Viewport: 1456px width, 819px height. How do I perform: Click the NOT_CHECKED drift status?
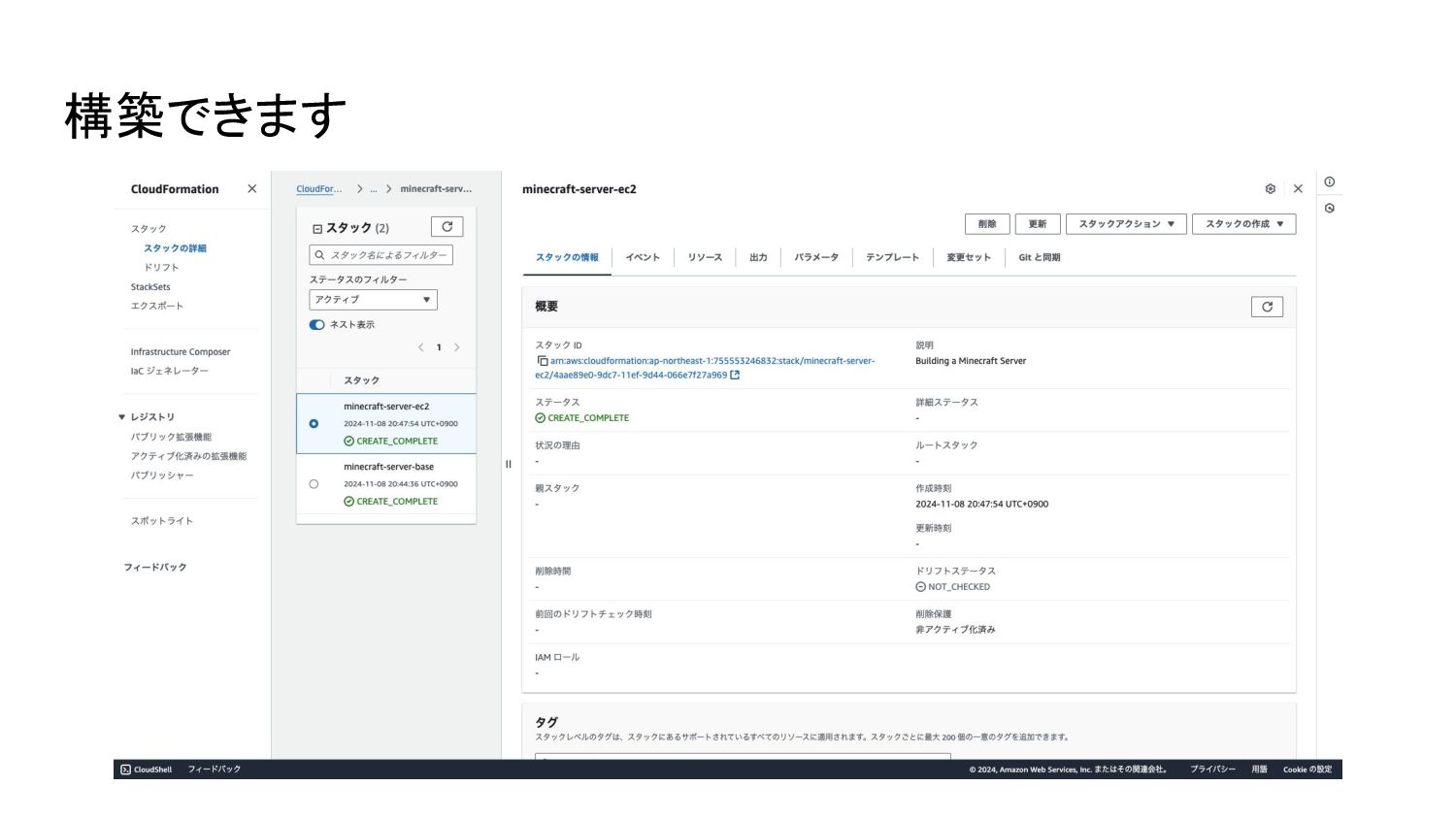[x=953, y=587]
